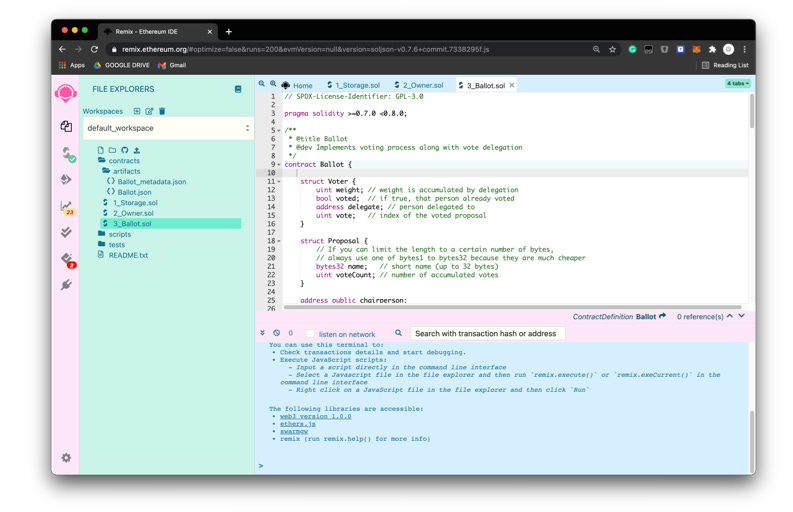This screenshot has height=512, width=793.
Task: Open the GOOGLE DRIVE bookmark
Action: click(x=121, y=65)
